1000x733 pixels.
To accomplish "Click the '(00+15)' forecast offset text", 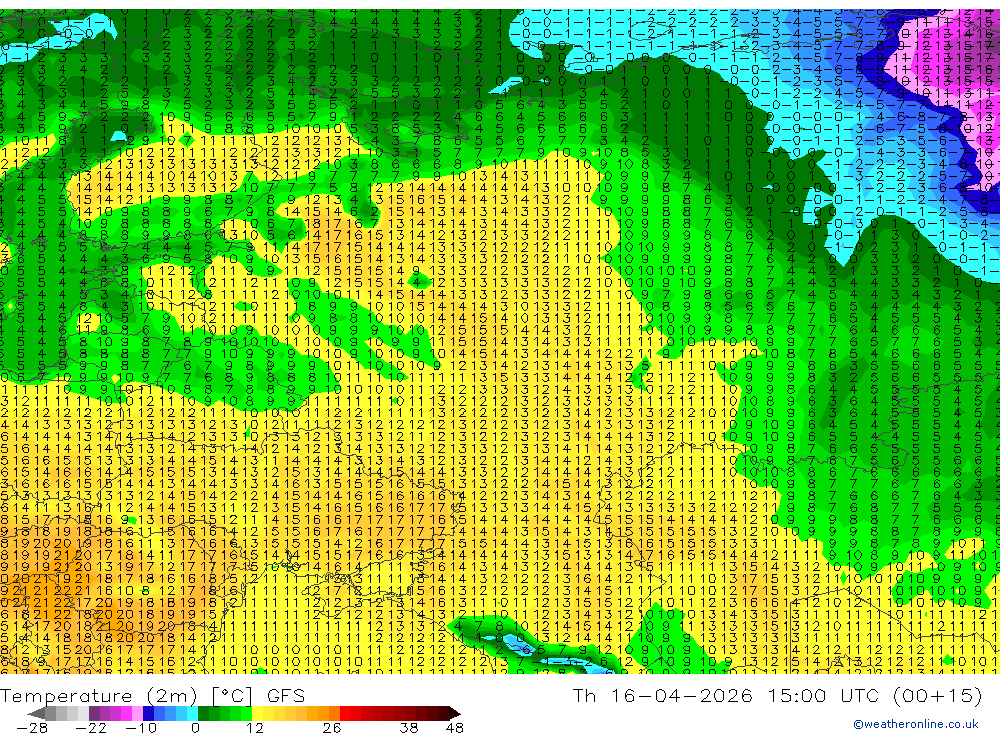I will click(937, 695).
